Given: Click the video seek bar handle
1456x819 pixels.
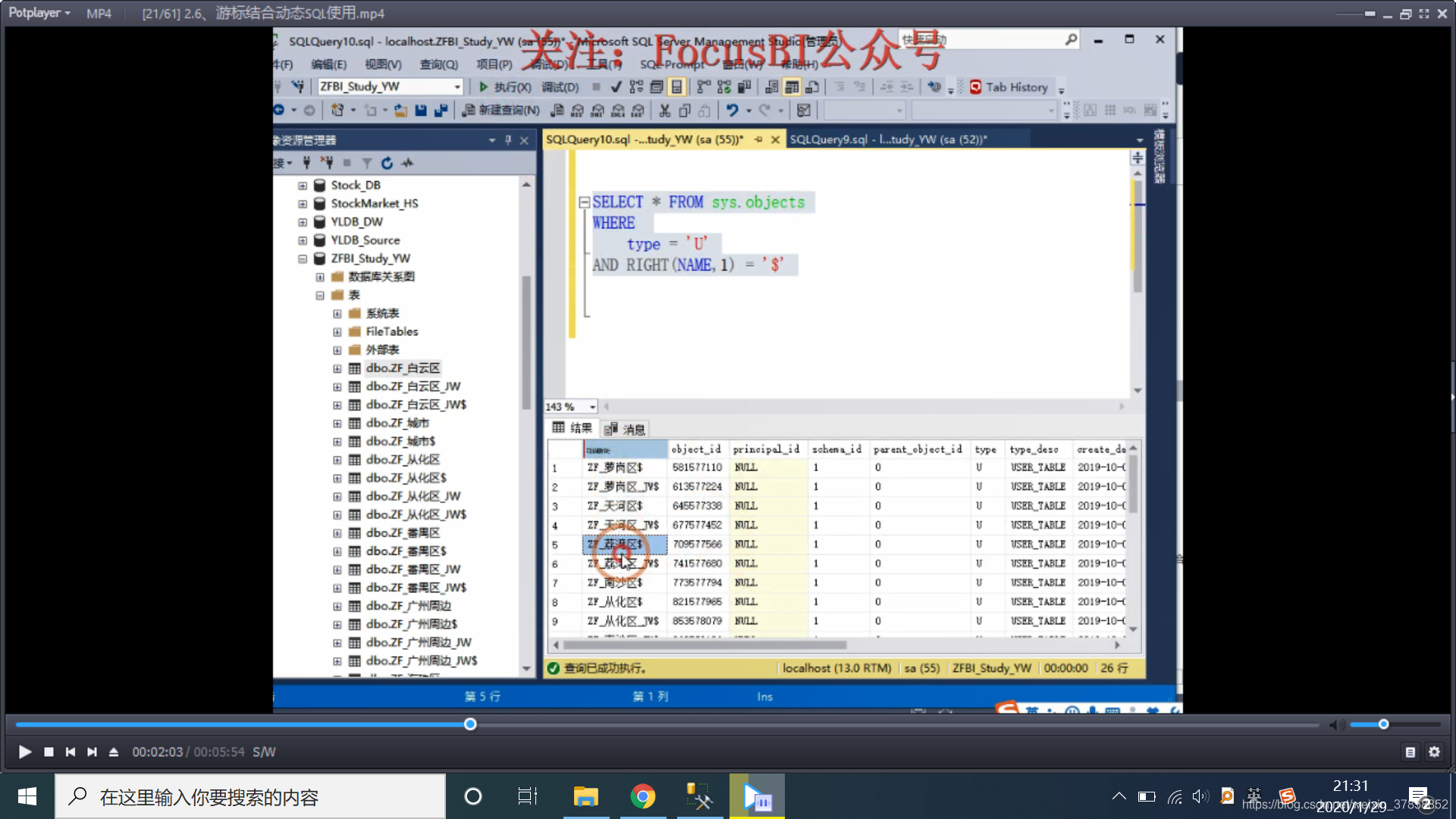Looking at the screenshot, I should click(x=470, y=724).
